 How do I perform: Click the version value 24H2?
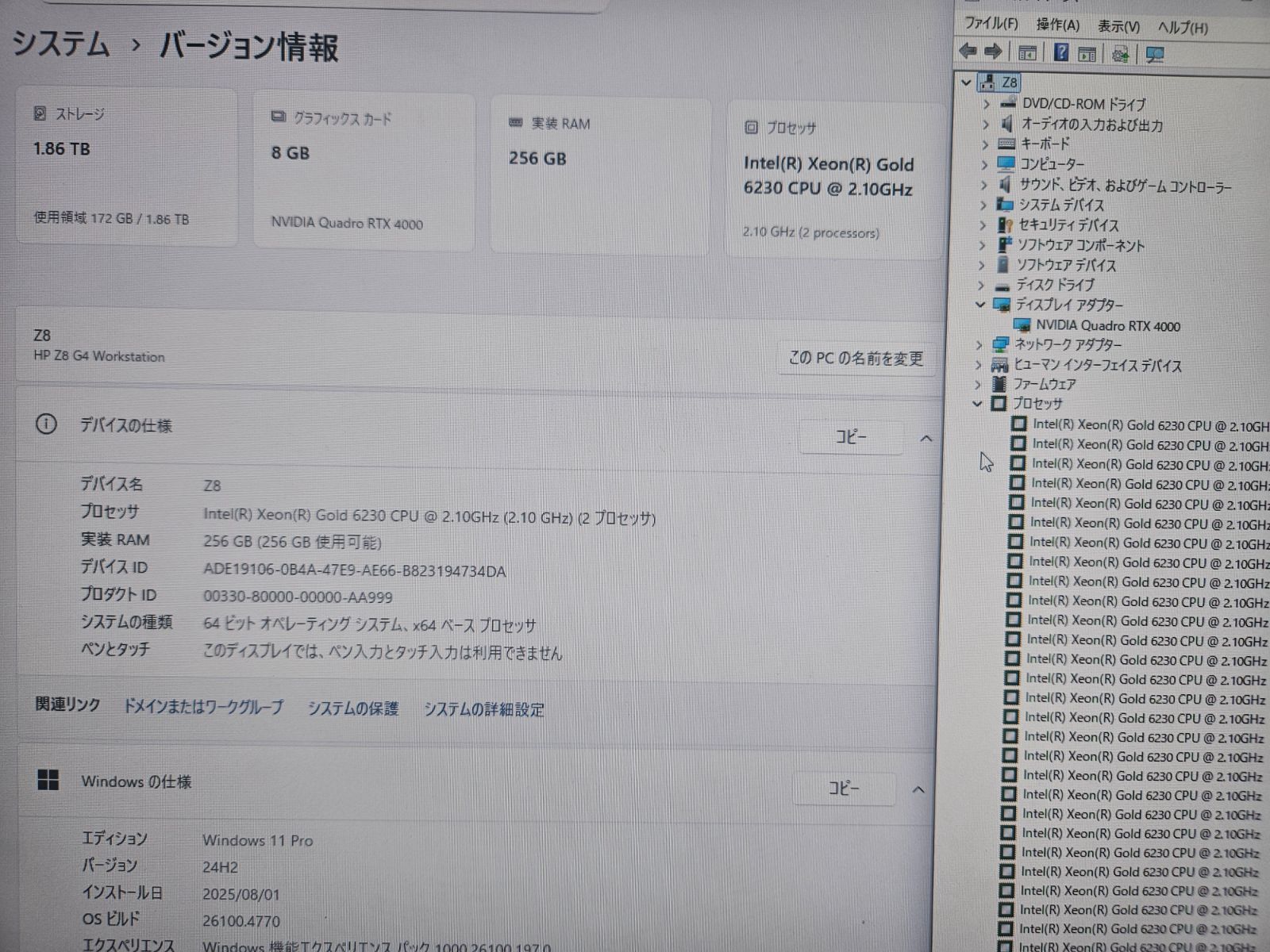pyautogui.click(x=220, y=867)
